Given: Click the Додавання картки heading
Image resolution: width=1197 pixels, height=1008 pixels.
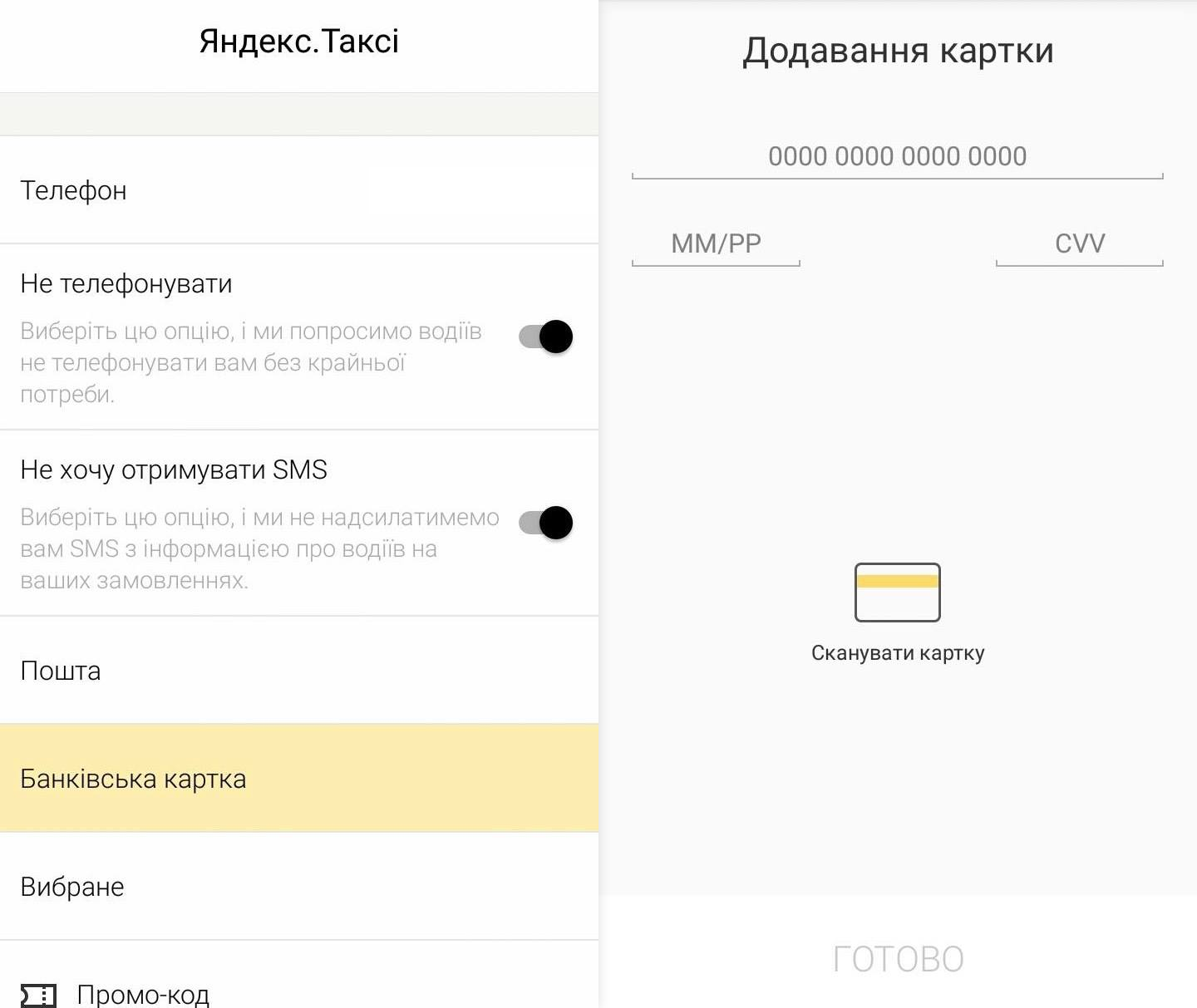Looking at the screenshot, I should (x=898, y=51).
